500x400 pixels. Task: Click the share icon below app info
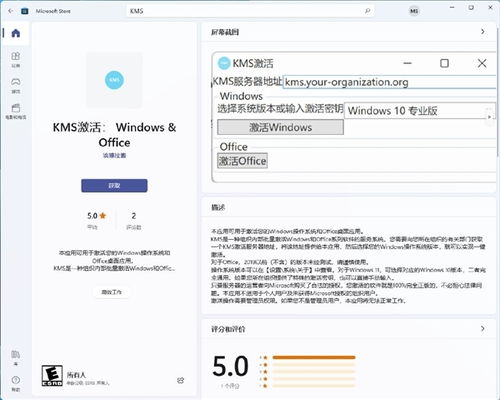tap(181, 380)
